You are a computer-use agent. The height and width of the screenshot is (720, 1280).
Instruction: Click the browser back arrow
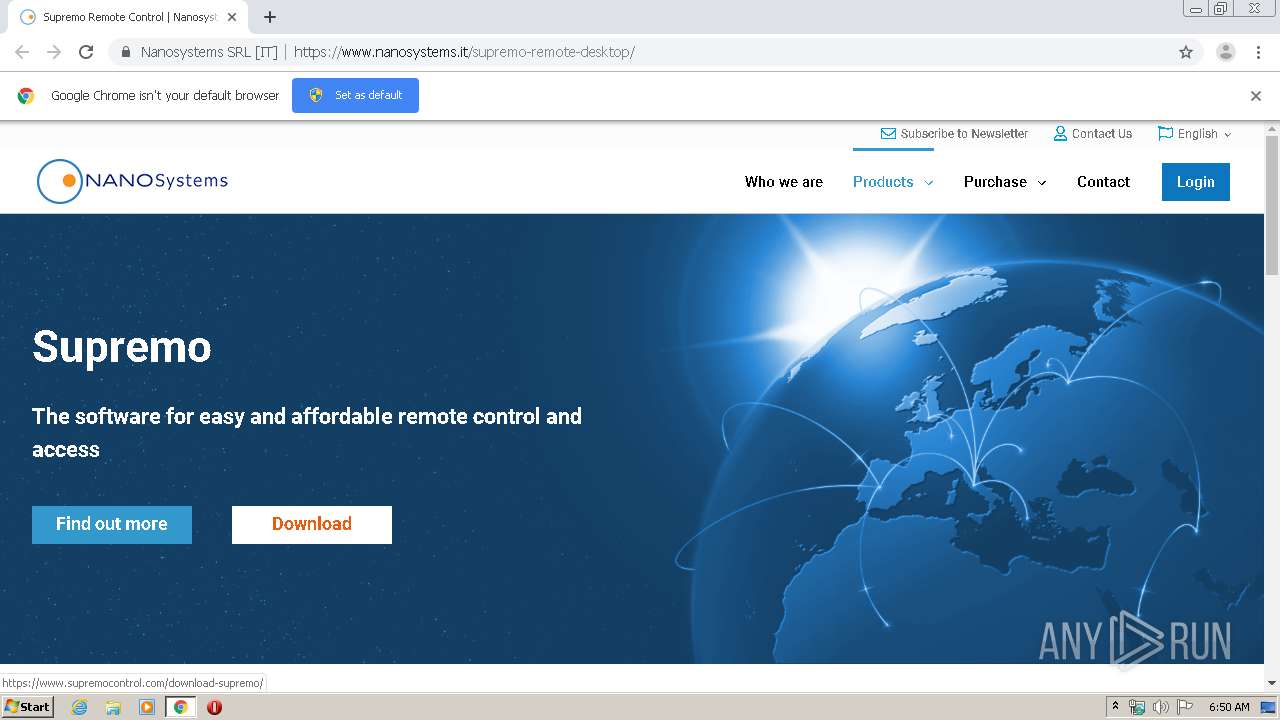(22, 52)
